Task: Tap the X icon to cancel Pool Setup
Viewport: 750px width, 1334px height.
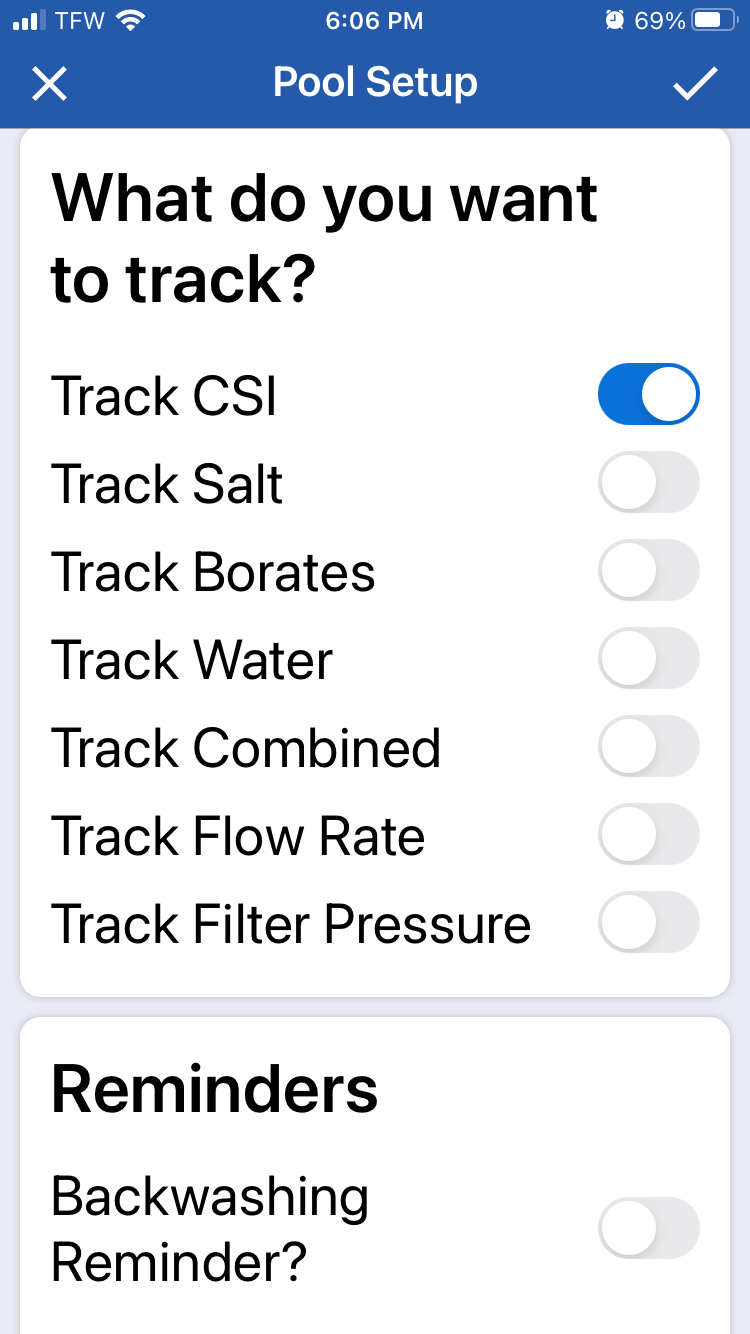Action: coord(49,84)
